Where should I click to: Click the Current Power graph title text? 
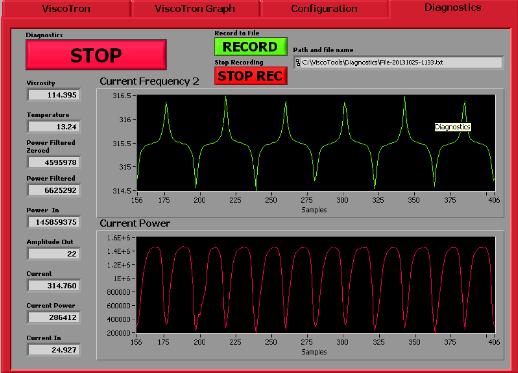point(135,223)
